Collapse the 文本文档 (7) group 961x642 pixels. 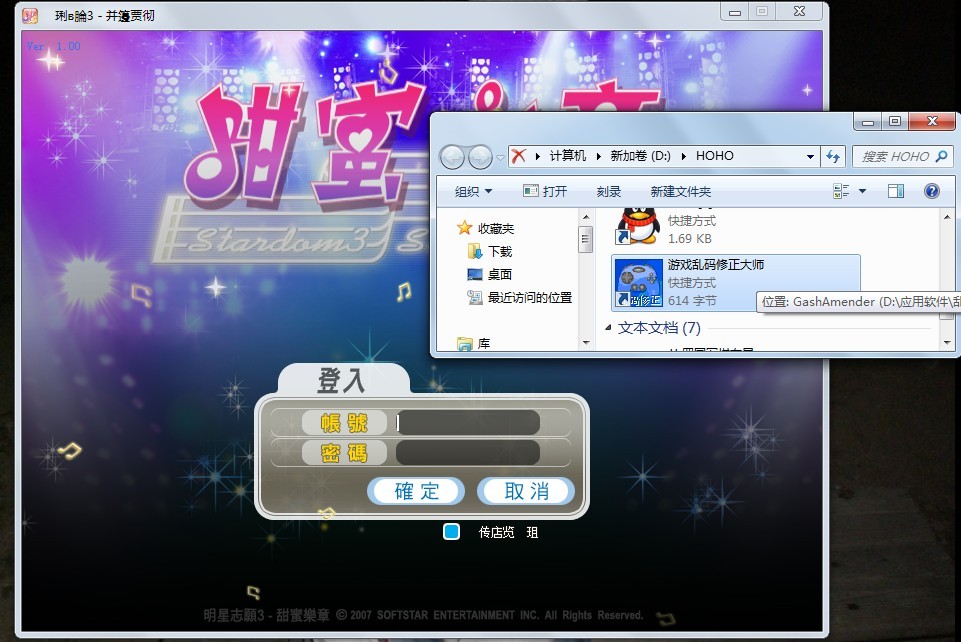(608, 328)
